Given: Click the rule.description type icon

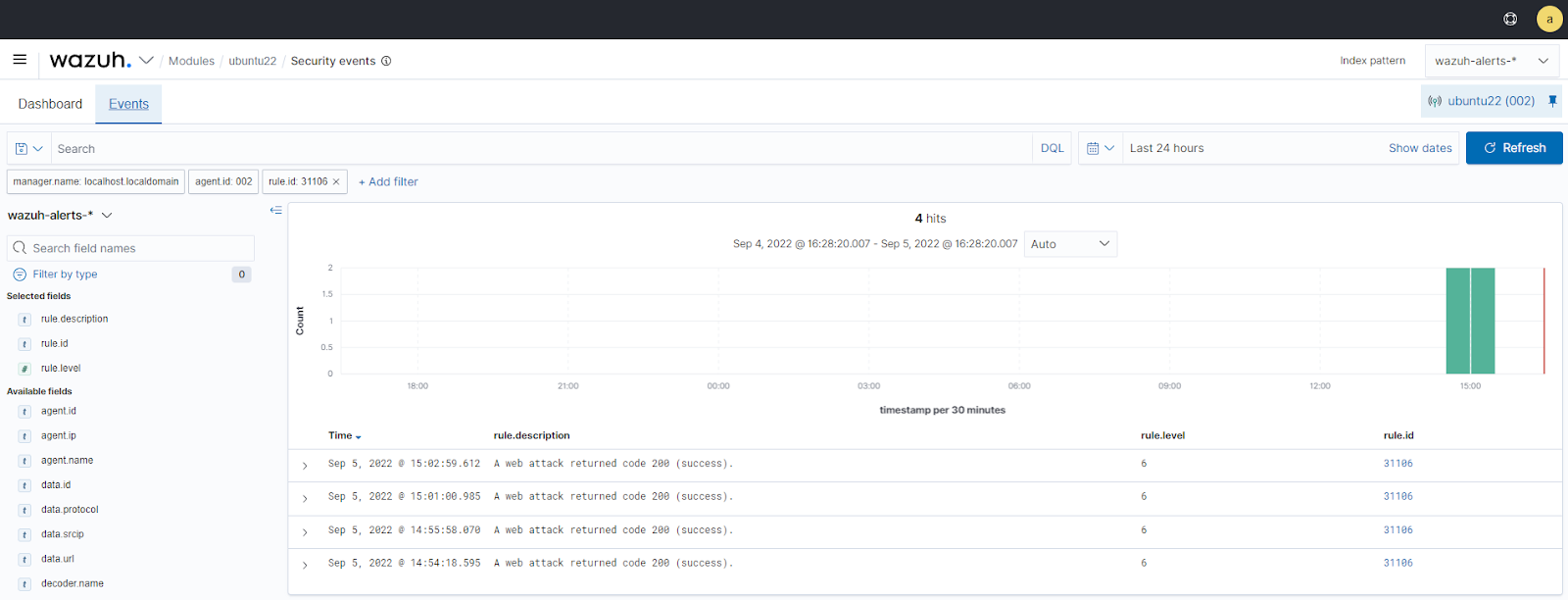Looking at the screenshot, I should coord(24,320).
